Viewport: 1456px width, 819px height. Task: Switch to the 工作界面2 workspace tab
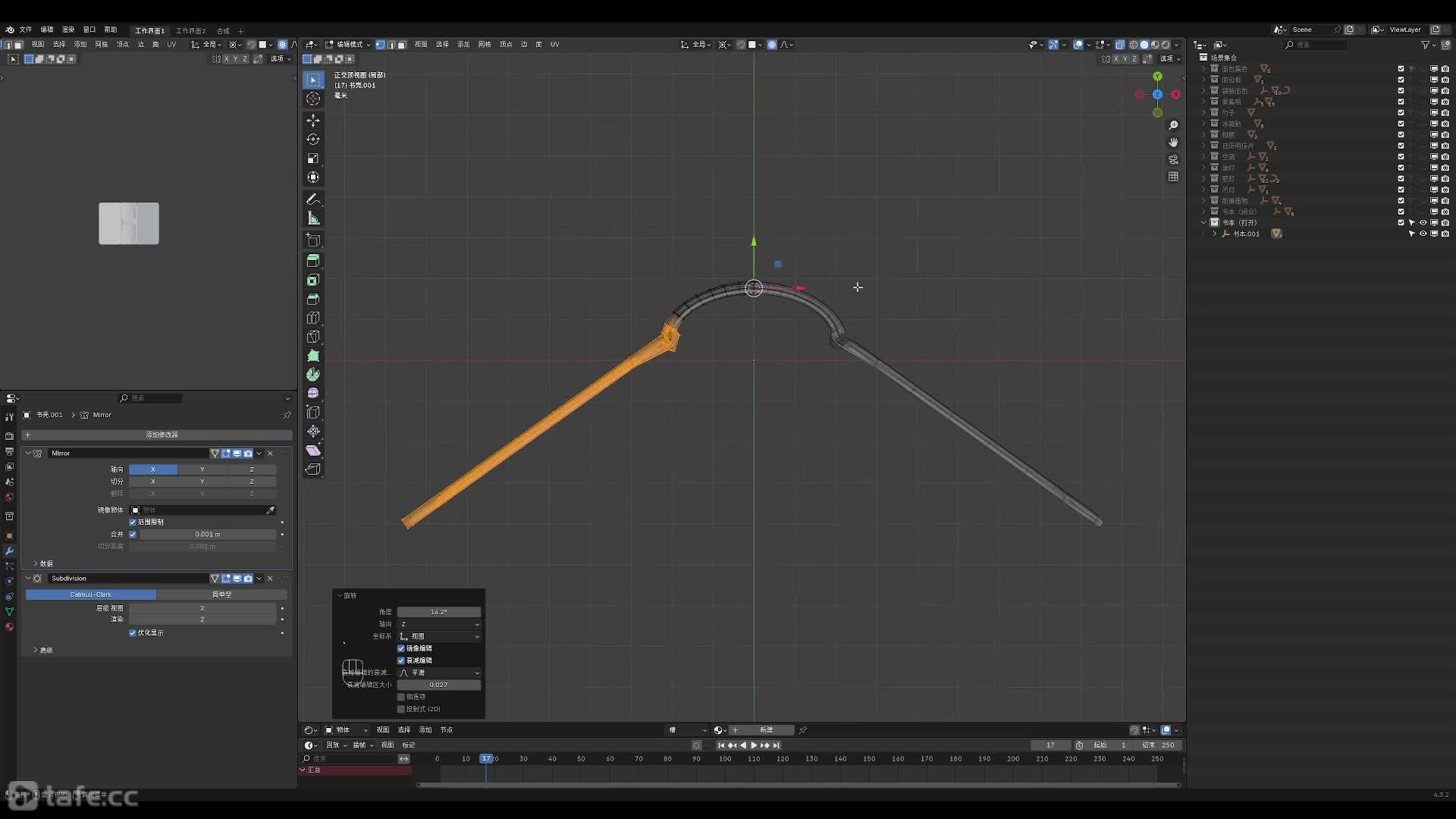click(190, 31)
